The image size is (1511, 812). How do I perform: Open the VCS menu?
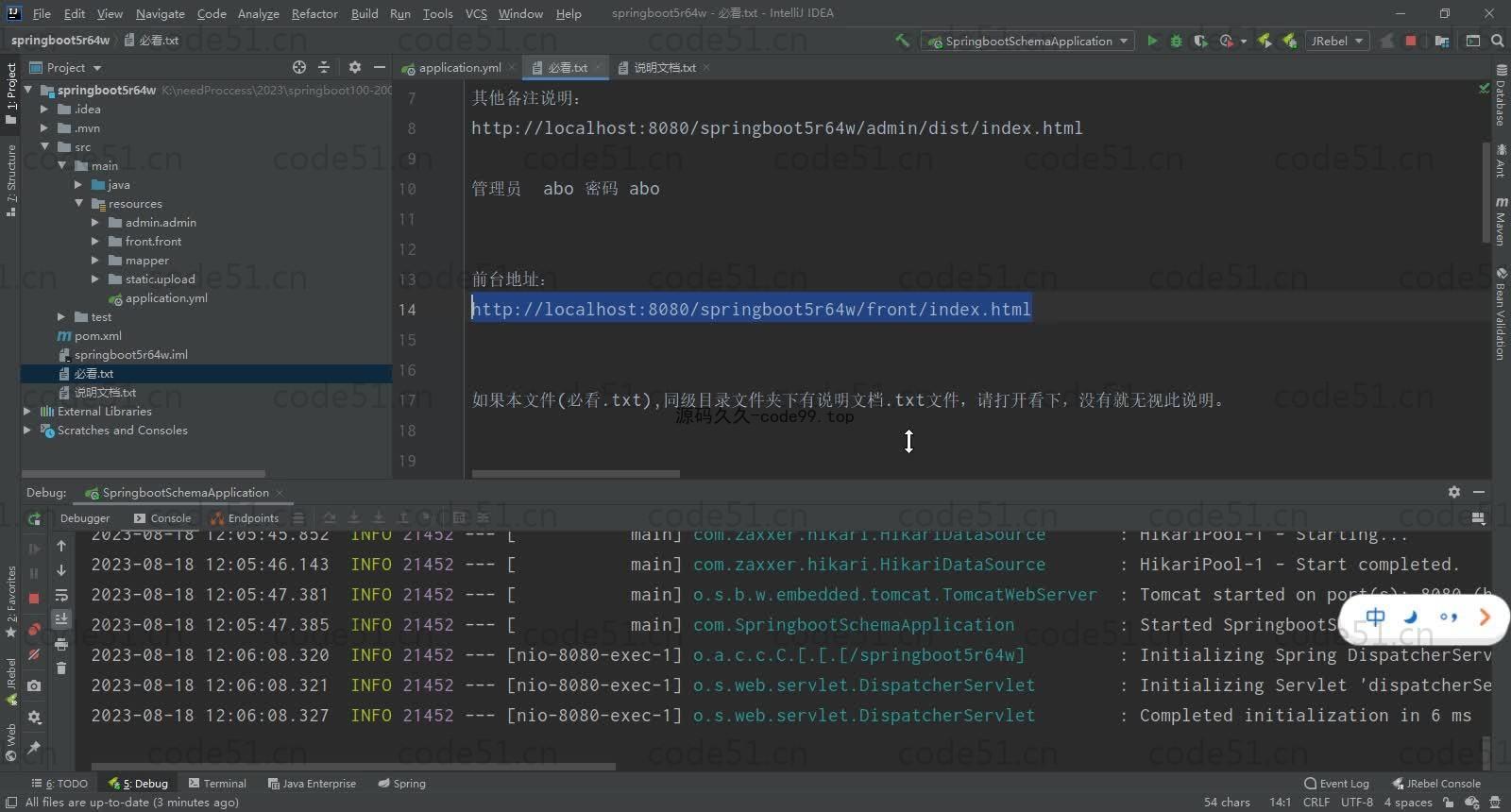pos(476,13)
